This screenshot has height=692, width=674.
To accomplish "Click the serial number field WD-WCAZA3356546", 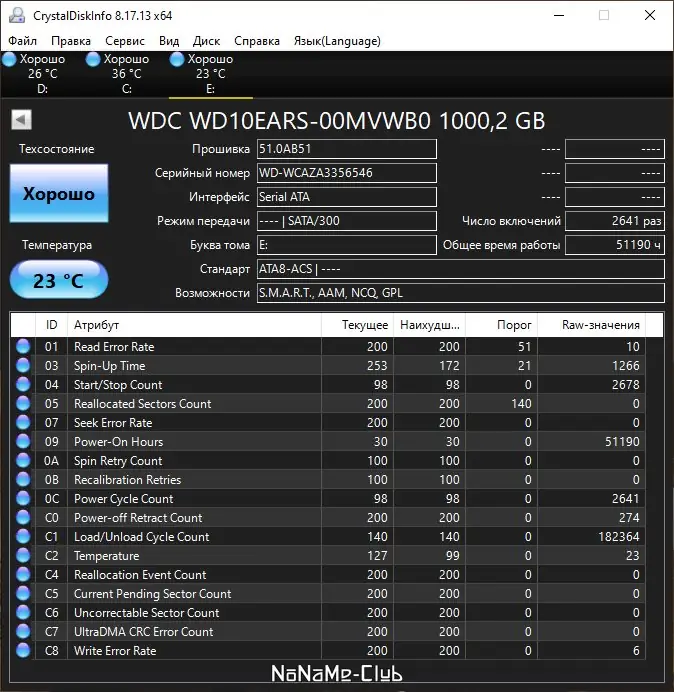I will (x=347, y=173).
